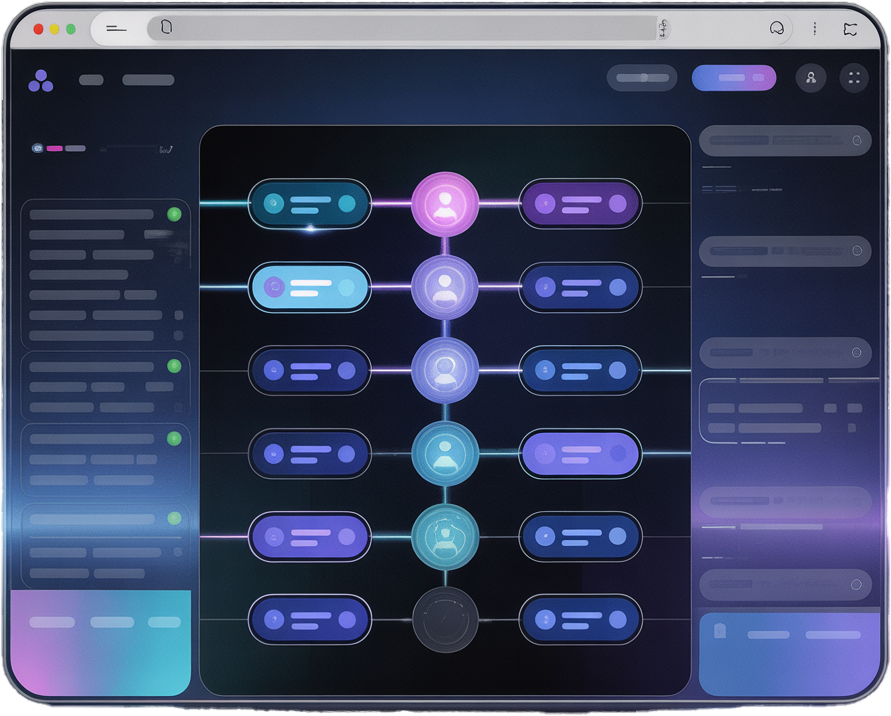Click the teal avatar node mid-timeline

tap(445, 453)
